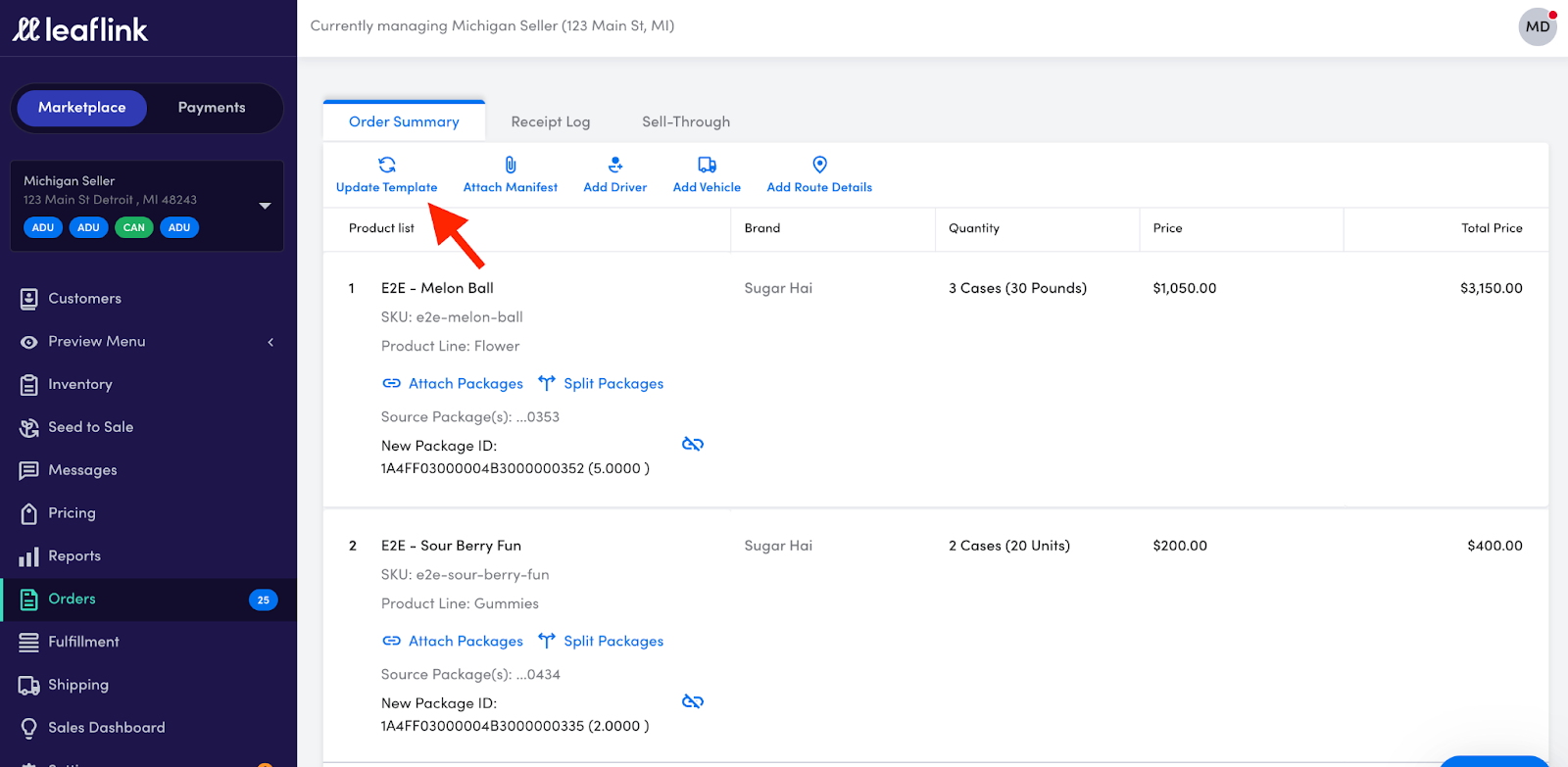The image size is (1568, 767).
Task: Click the Update Template label
Action: pos(387,187)
